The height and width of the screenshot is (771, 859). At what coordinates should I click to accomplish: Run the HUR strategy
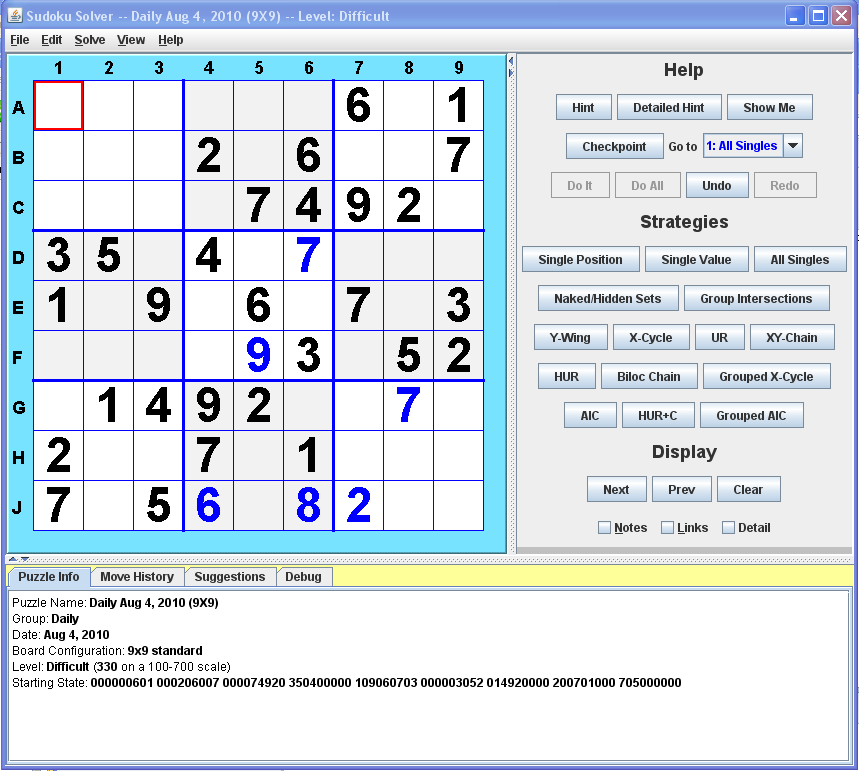[x=566, y=376]
